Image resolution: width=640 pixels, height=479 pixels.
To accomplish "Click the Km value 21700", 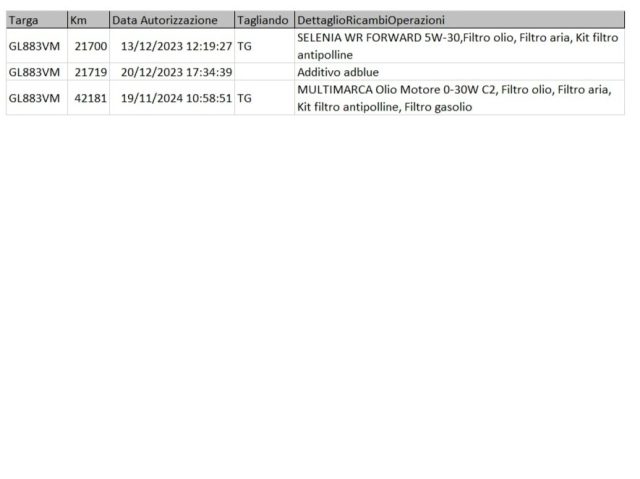I will pyautogui.click(x=89, y=46).
